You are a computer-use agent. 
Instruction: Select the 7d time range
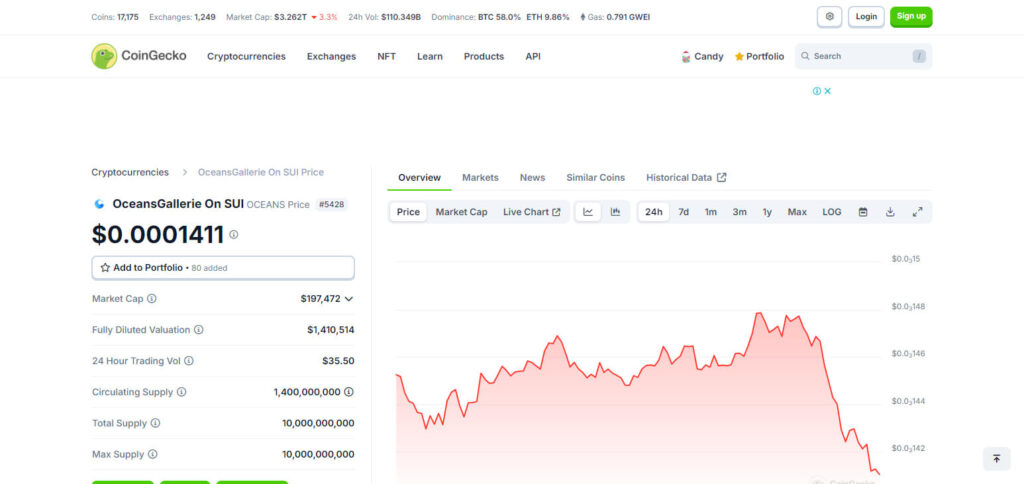pos(683,212)
